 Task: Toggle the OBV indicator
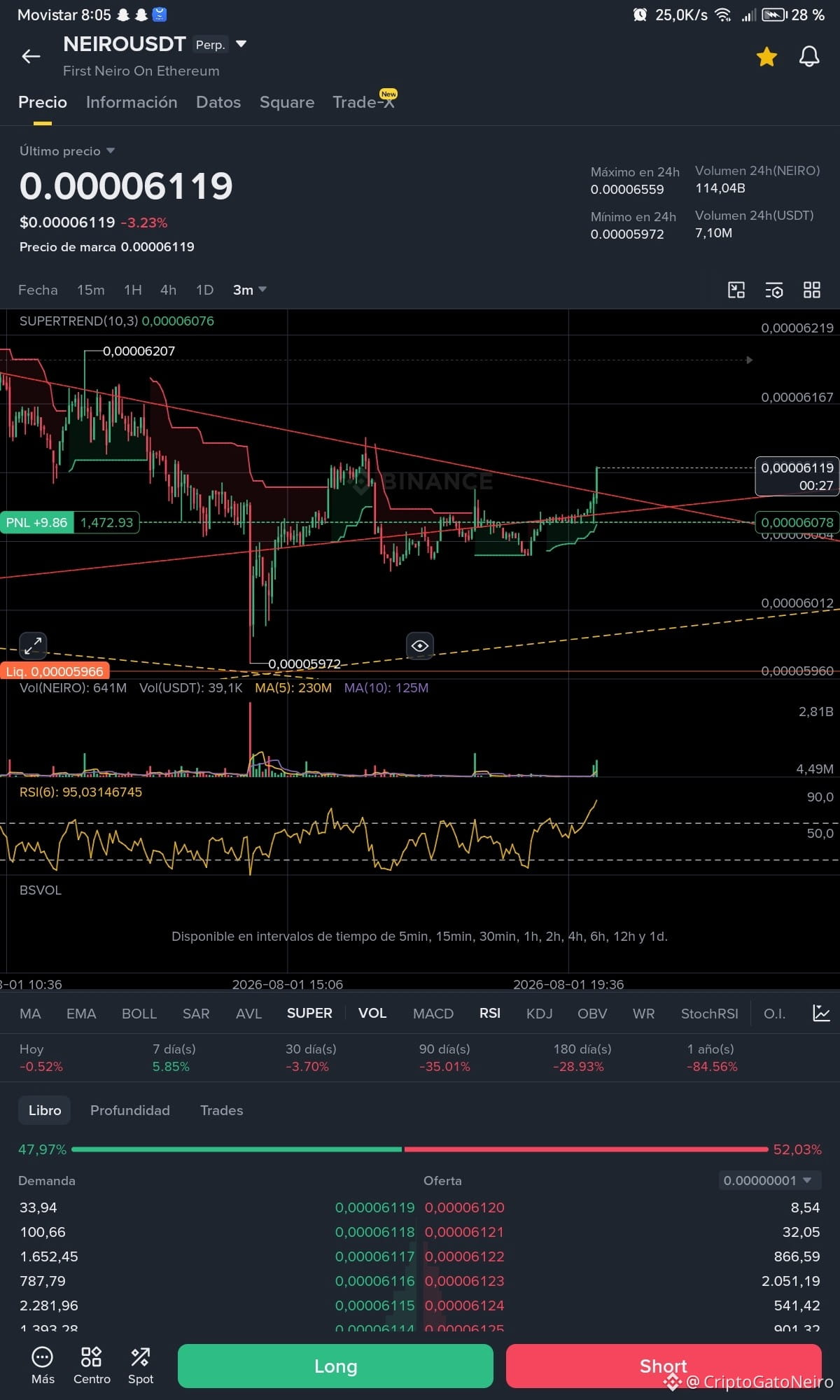tap(592, 1014)
